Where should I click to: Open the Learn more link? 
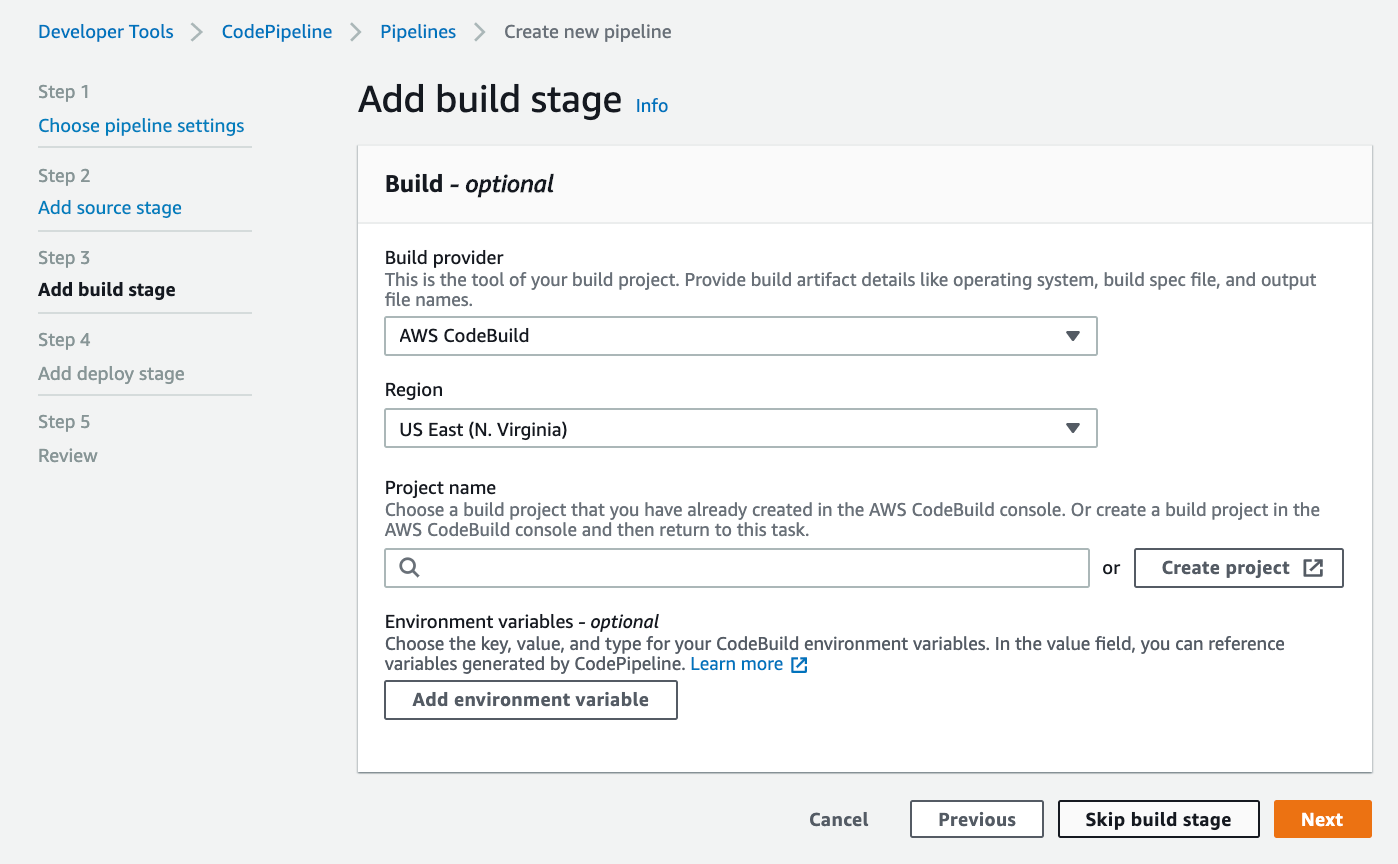(x=737, y=664)
